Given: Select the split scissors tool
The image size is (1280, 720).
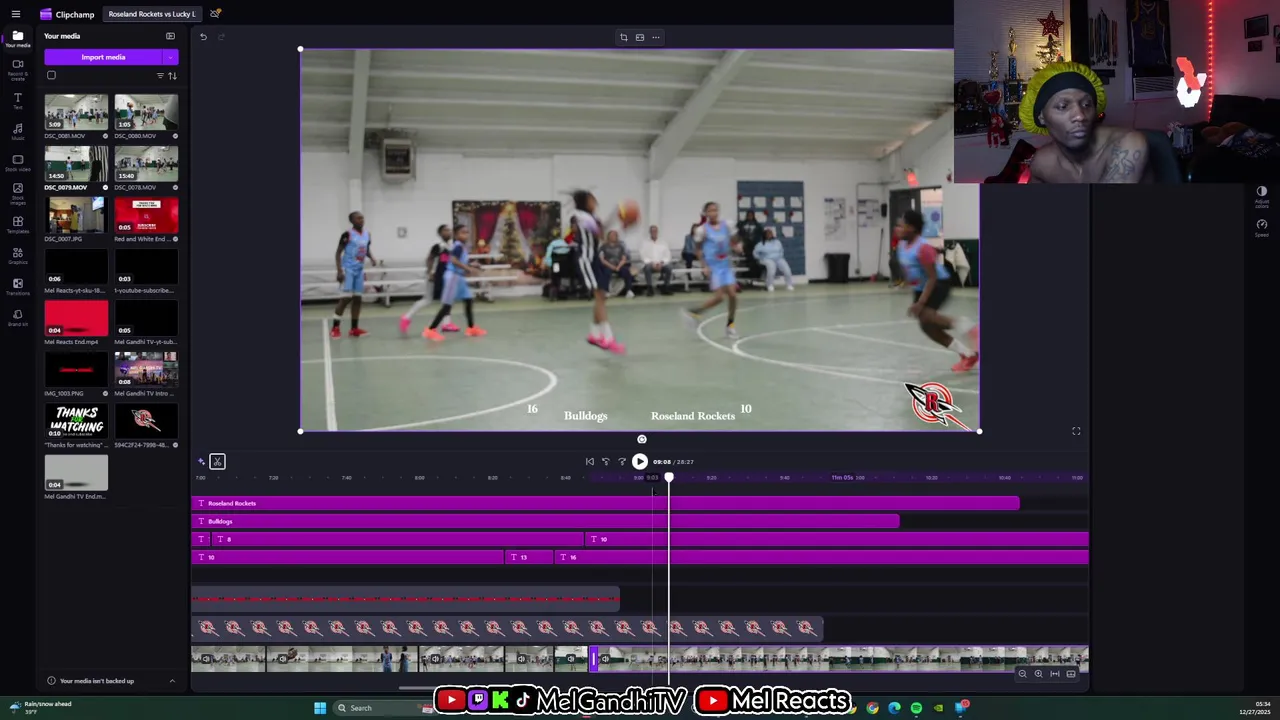Looking at the screenshot, I should pos(217,461).
